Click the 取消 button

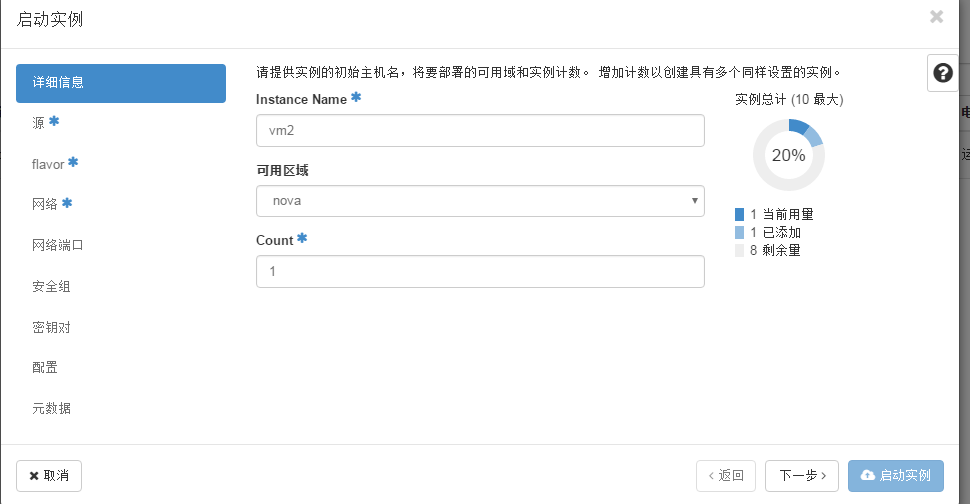tap(49, 476)
